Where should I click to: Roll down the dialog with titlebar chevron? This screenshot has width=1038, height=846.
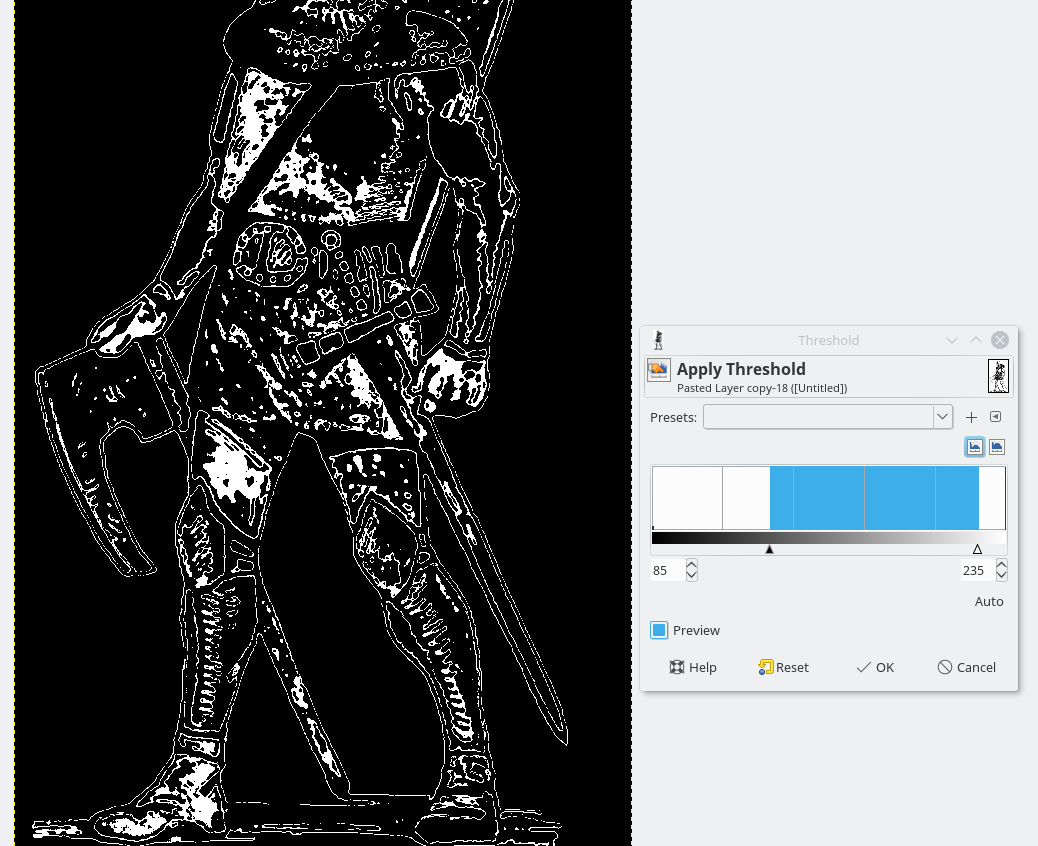click(x=952, y=340)
